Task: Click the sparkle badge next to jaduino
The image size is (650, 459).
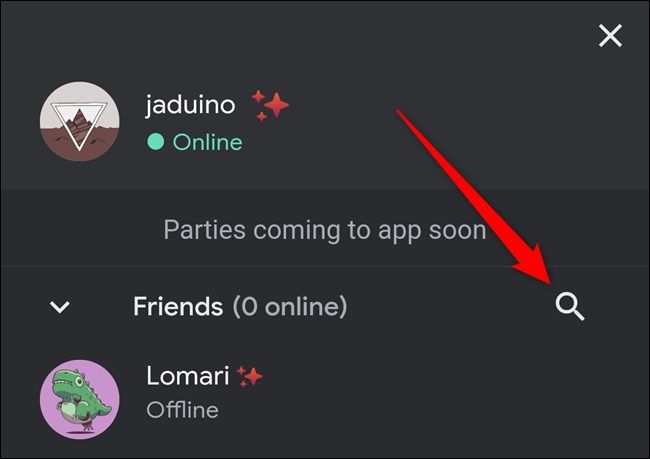Action: (270, 105)
